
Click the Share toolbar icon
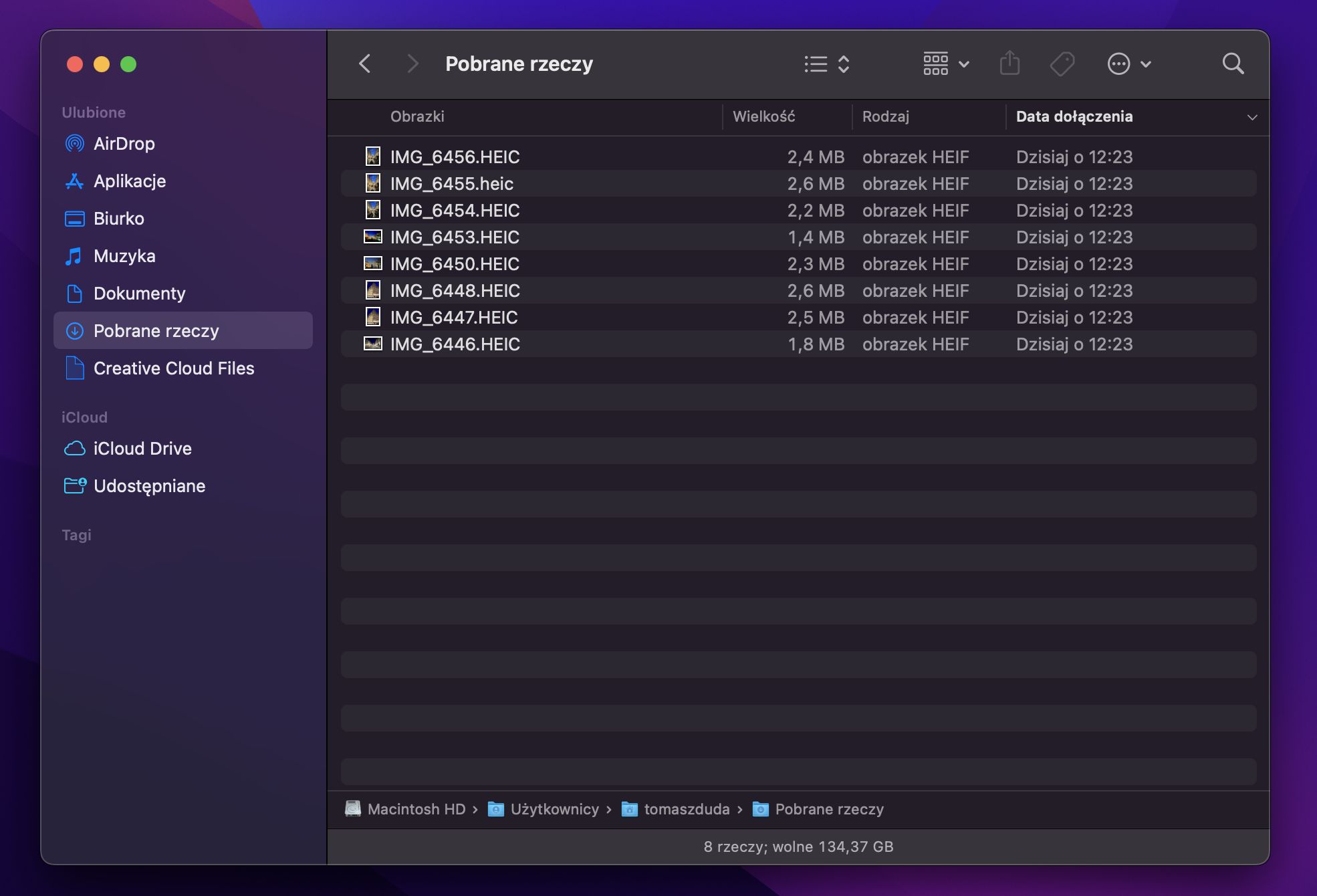coord(1009,64)
